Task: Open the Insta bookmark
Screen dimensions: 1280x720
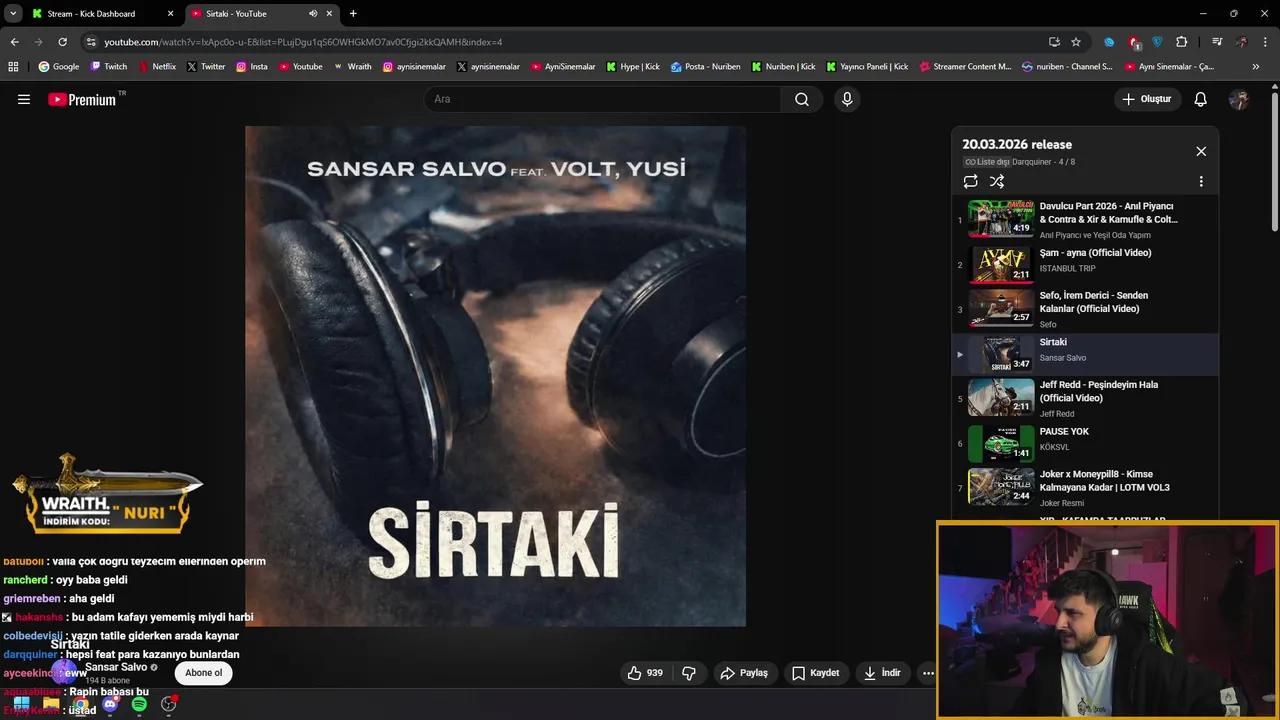Action: click(x=252, y=67)
